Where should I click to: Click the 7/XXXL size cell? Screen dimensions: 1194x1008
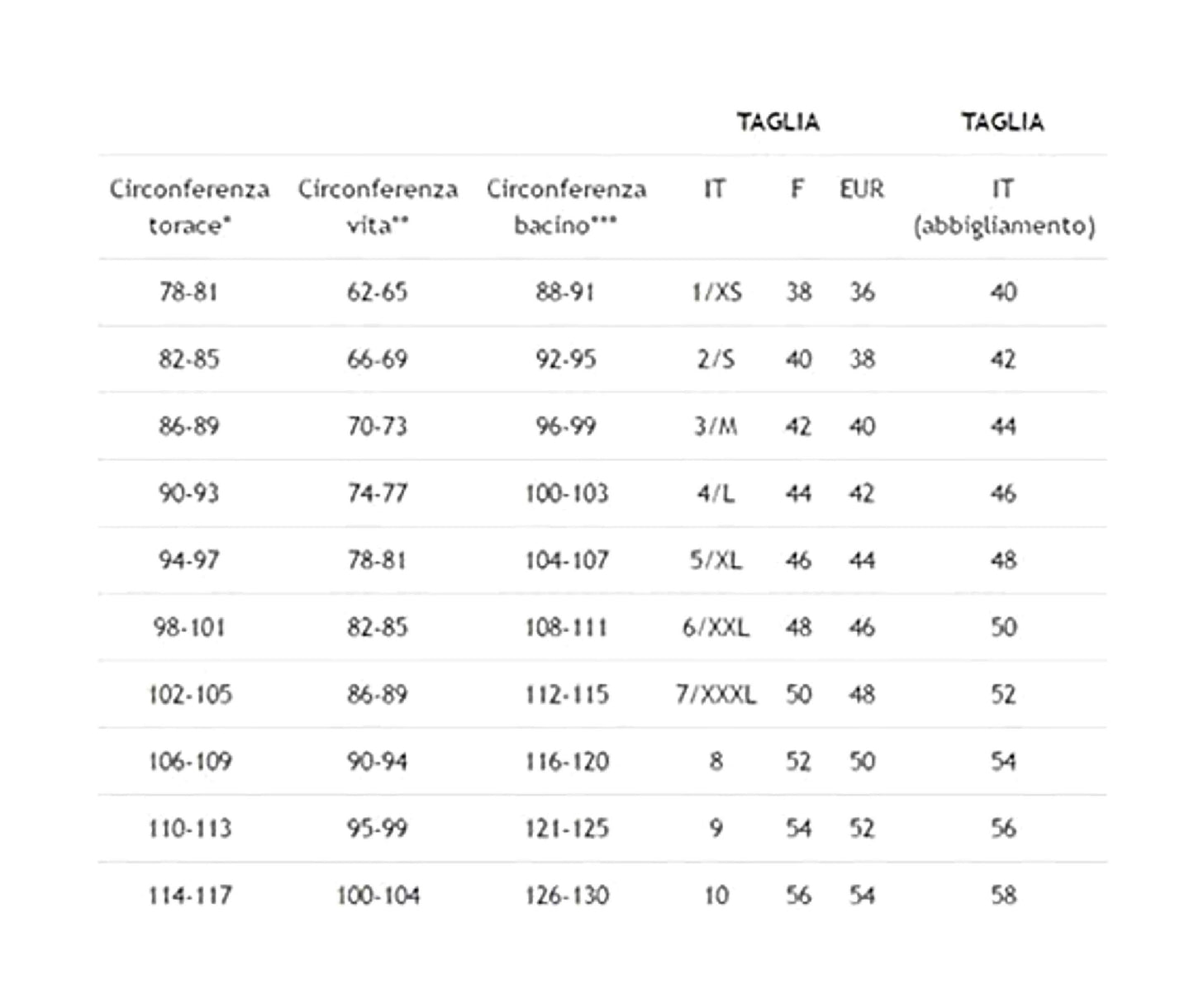pos(716,694)
